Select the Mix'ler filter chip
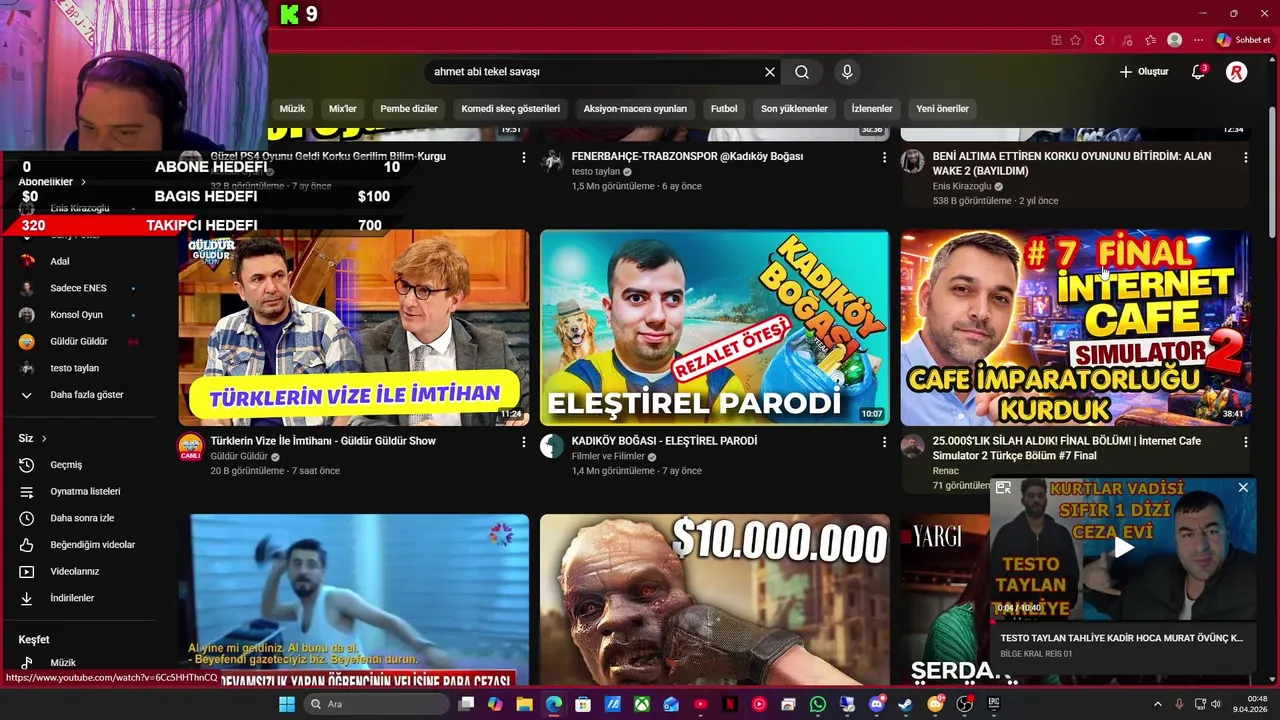1280x720 pixels. pyautogui.click(x=343, y=109)
